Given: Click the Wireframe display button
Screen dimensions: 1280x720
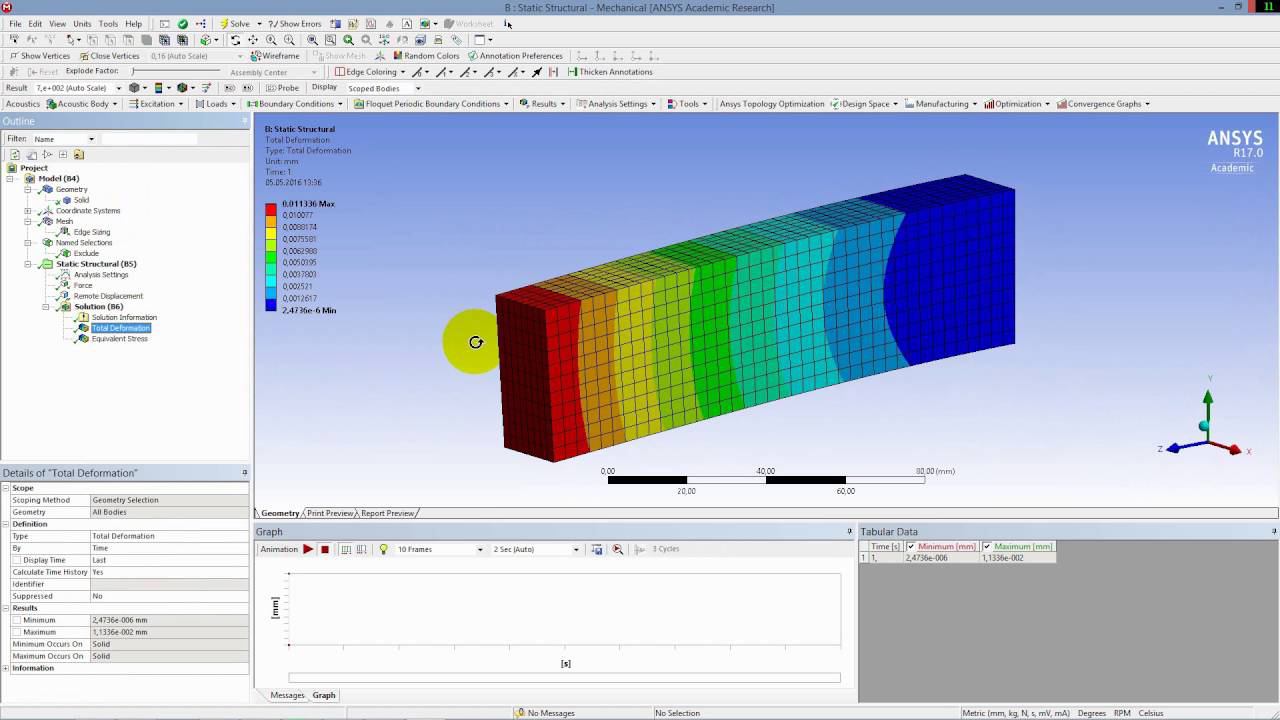Looking at the screenshot, I should 275,56.
